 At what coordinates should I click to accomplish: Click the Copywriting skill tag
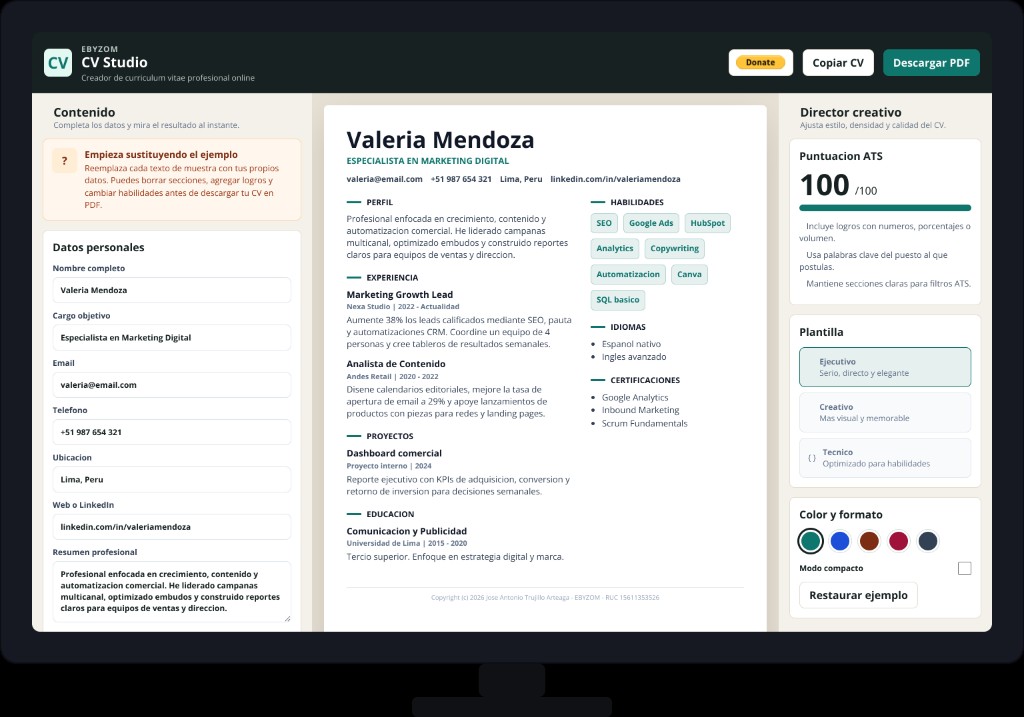pos(675,249)
